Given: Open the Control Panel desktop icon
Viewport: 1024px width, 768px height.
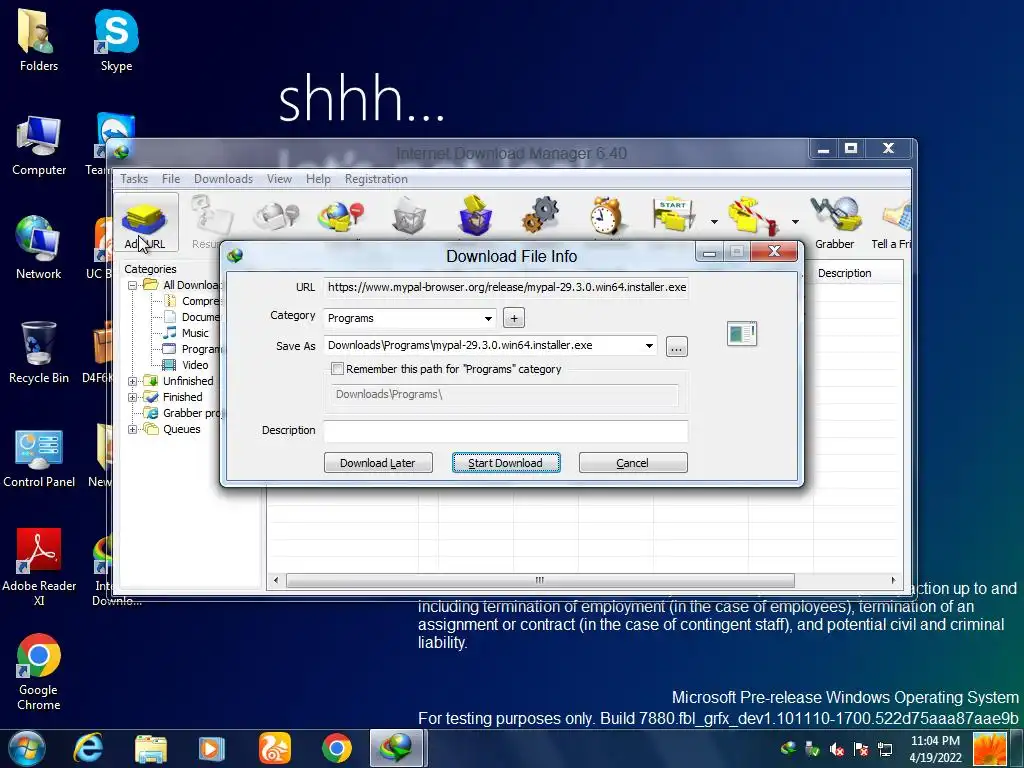Looking at the screenshot, I should click(x=39, y=457).
